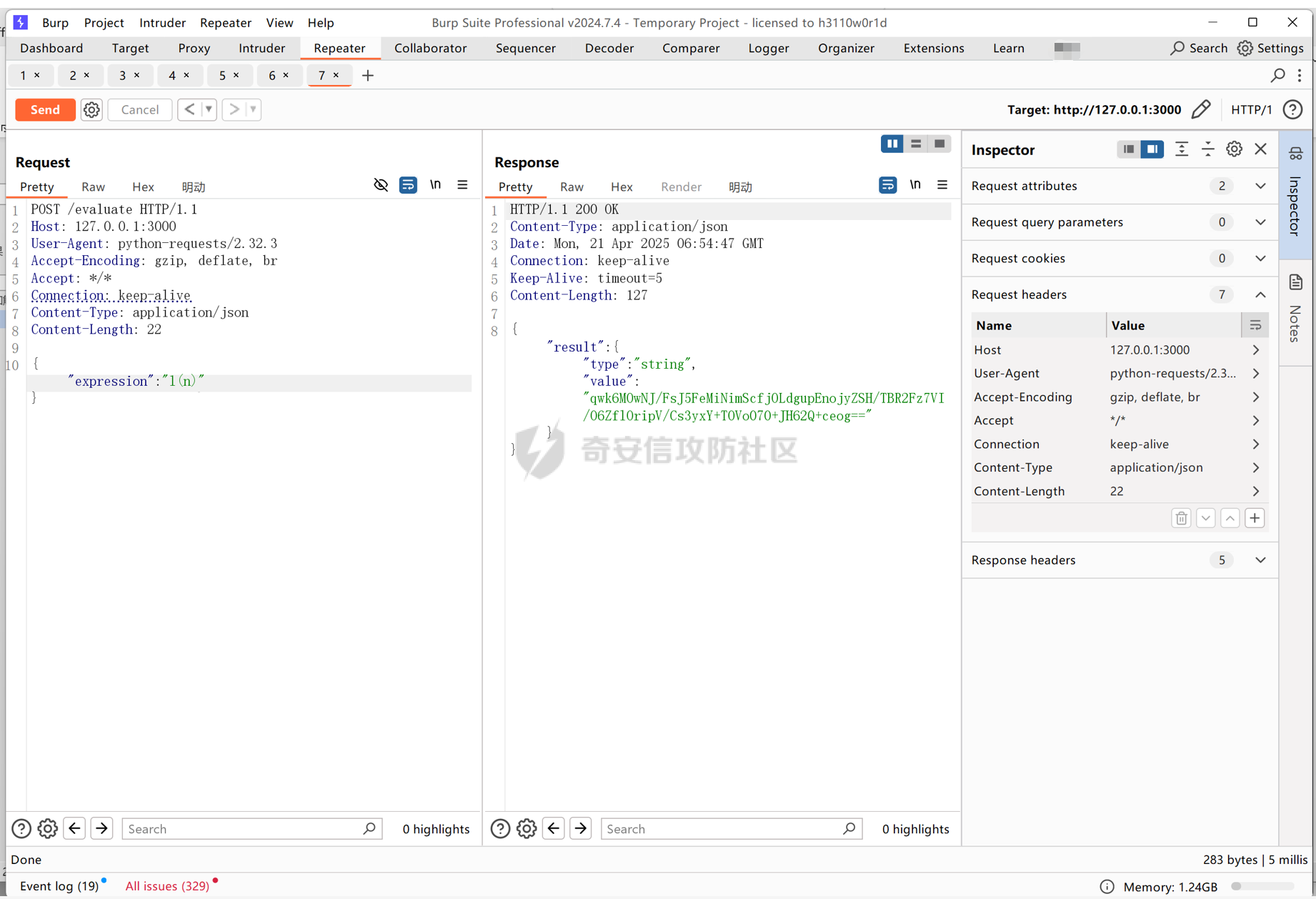Image resolution: width=1316 pixels, height=899 pixels.
Task: Open the Request editor hamburger menu
Action: coord(462,185)
